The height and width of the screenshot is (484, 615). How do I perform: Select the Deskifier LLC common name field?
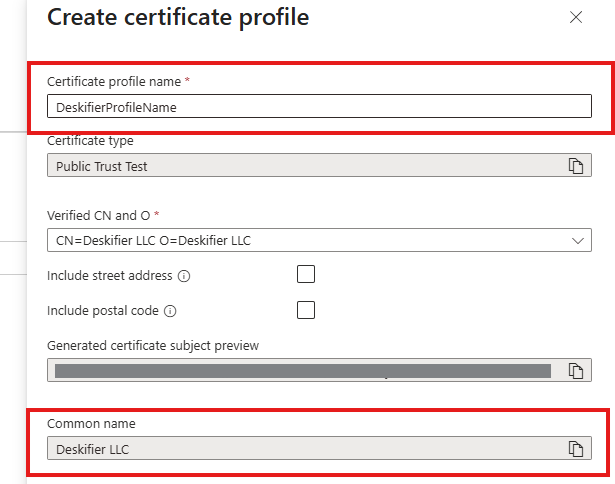click(x=319, y=448)
